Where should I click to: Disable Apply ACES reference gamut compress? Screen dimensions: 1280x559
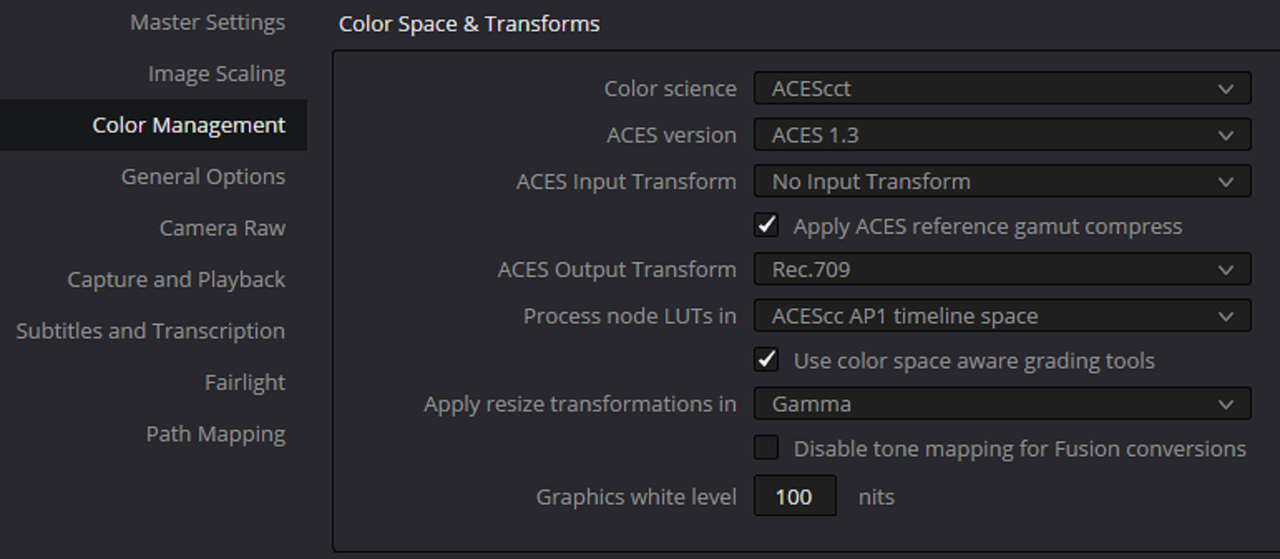pyautogui.click(x=767, y=226)
